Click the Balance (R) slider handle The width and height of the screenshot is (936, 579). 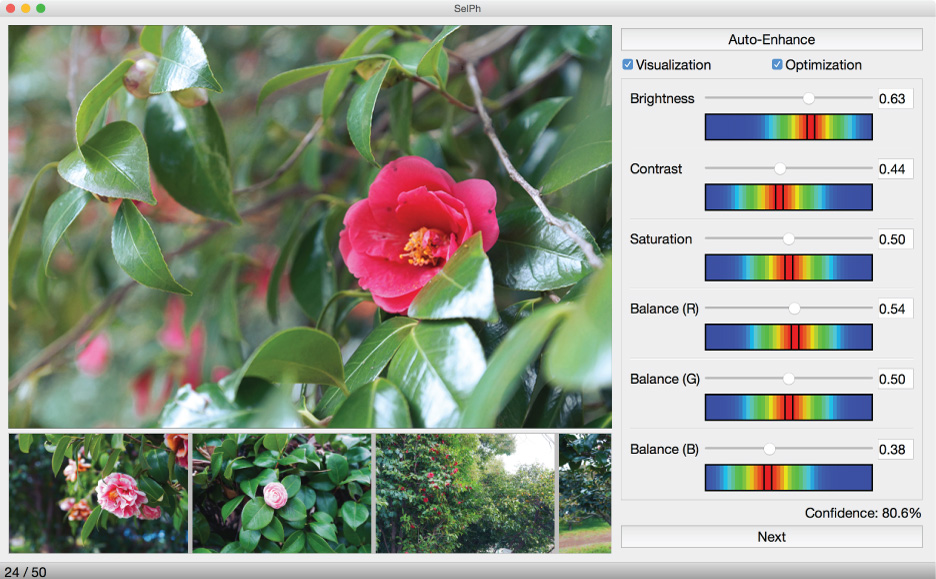point(794,309)
